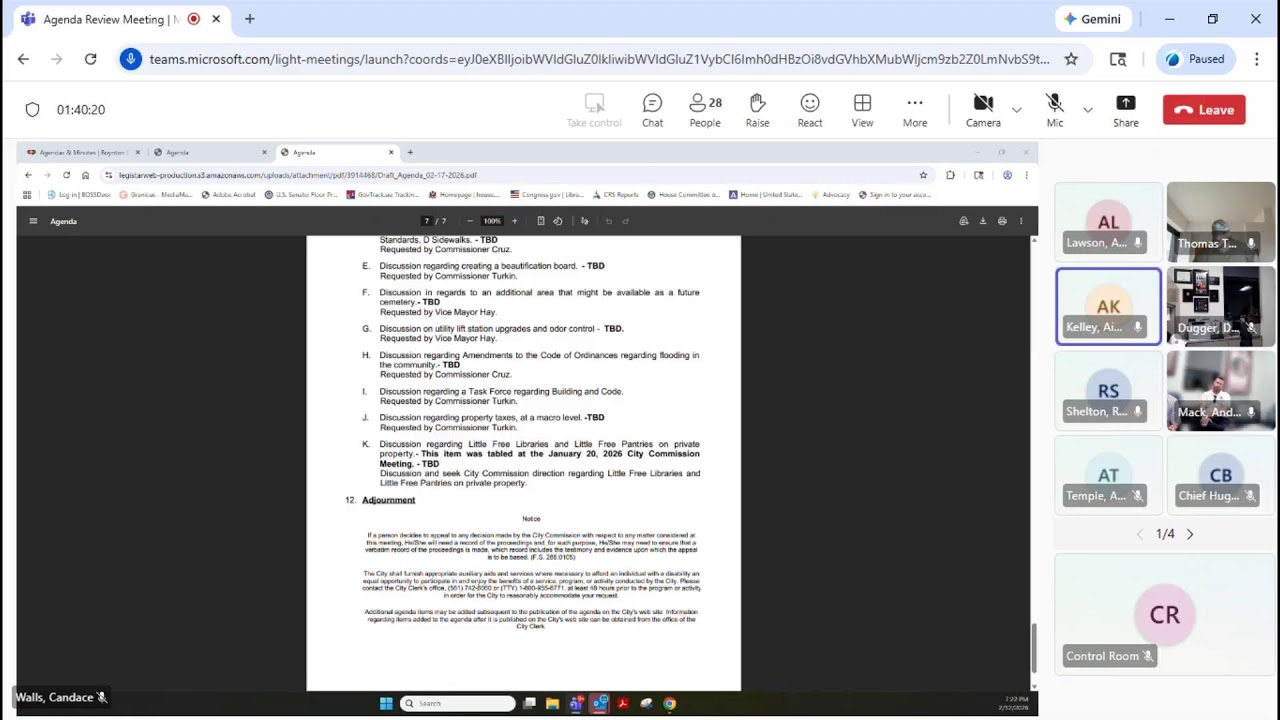Screen dimensions: 1280x720
Task: Reload the Teams page
Action: (x=90, y=59)
